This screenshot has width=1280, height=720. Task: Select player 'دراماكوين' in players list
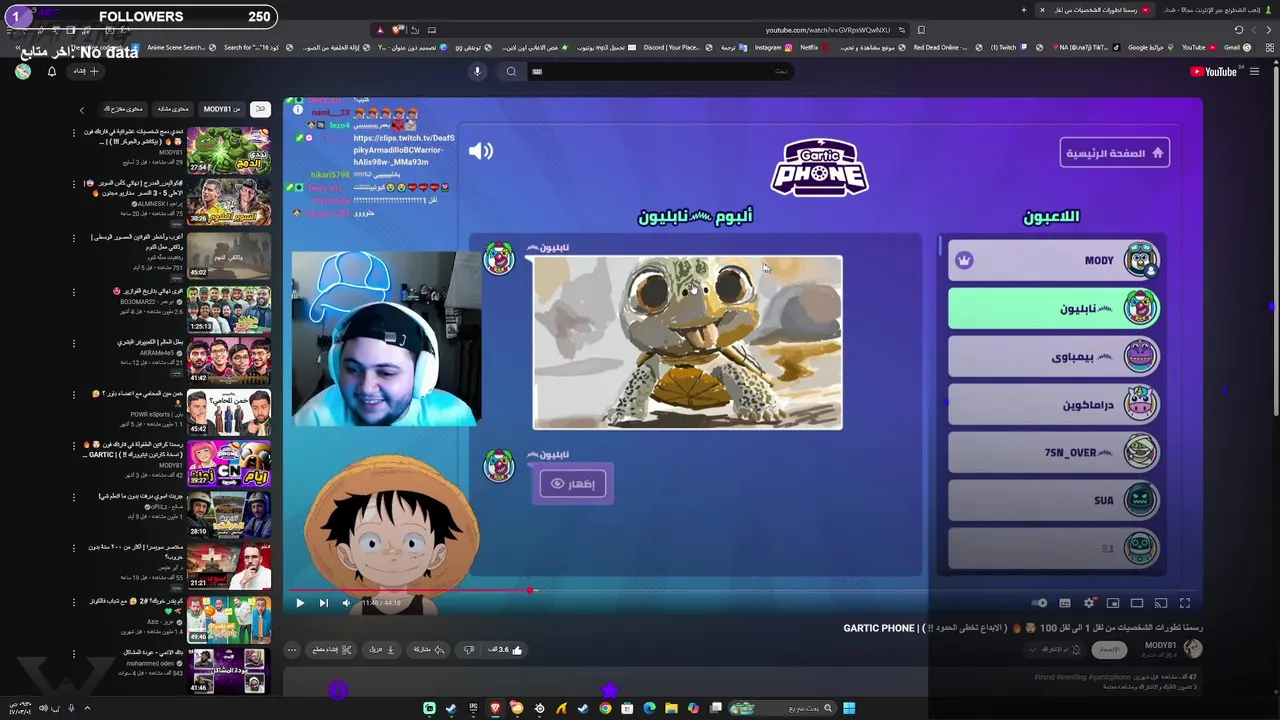tap(1054, 404)
